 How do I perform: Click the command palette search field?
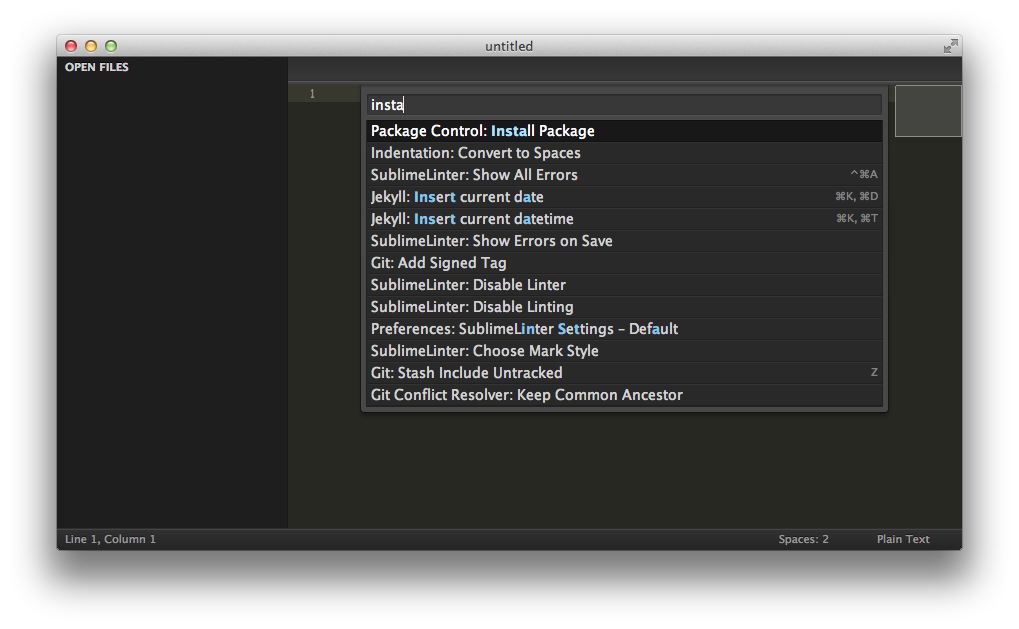622,104
